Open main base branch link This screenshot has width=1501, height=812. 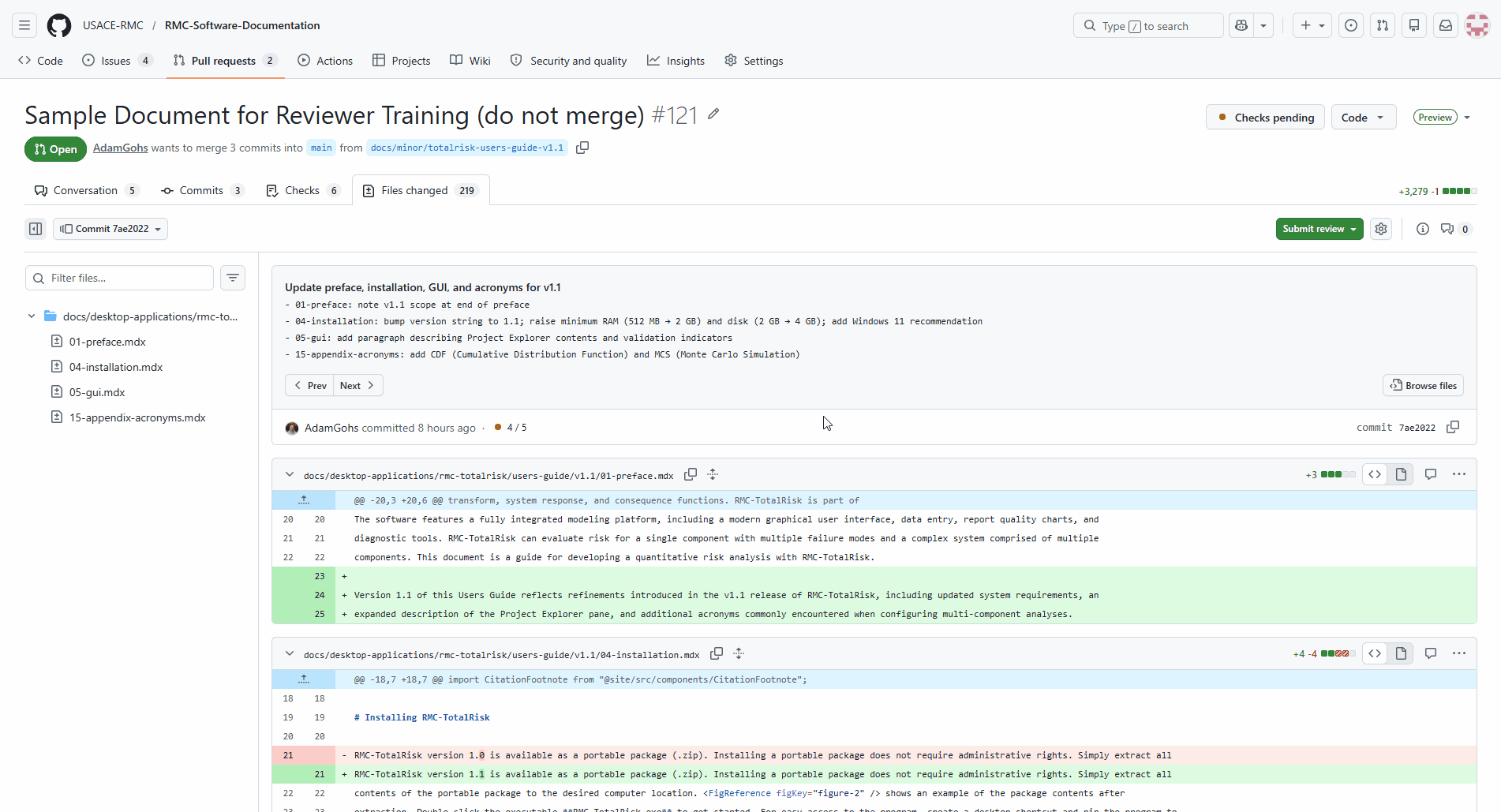click(x=321, y=148)
